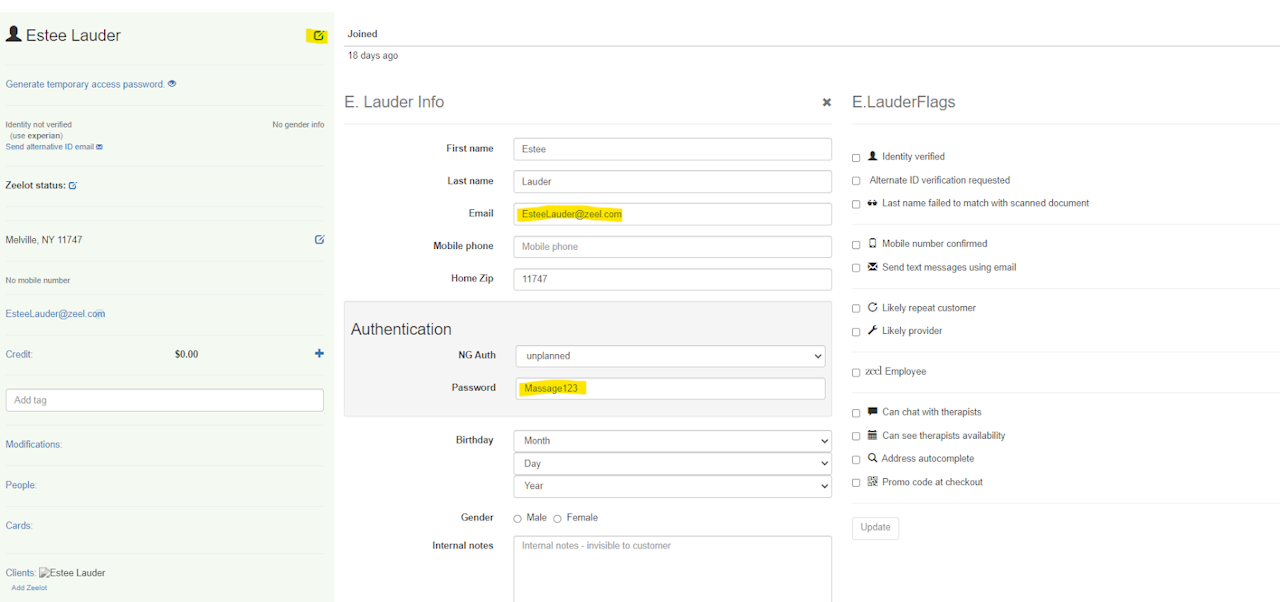Click the $0.00 credit value

(186, 354)
